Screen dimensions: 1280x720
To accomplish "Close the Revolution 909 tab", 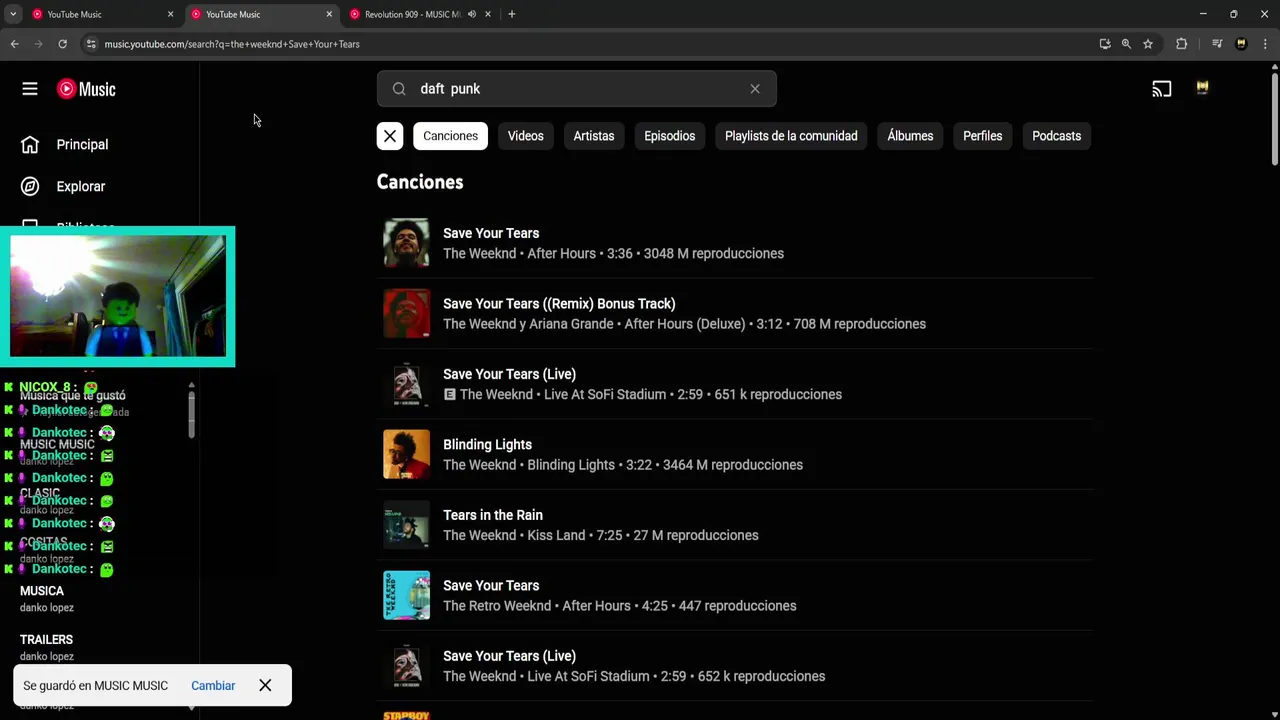I will pyautogui.click(x=488, y=14).
